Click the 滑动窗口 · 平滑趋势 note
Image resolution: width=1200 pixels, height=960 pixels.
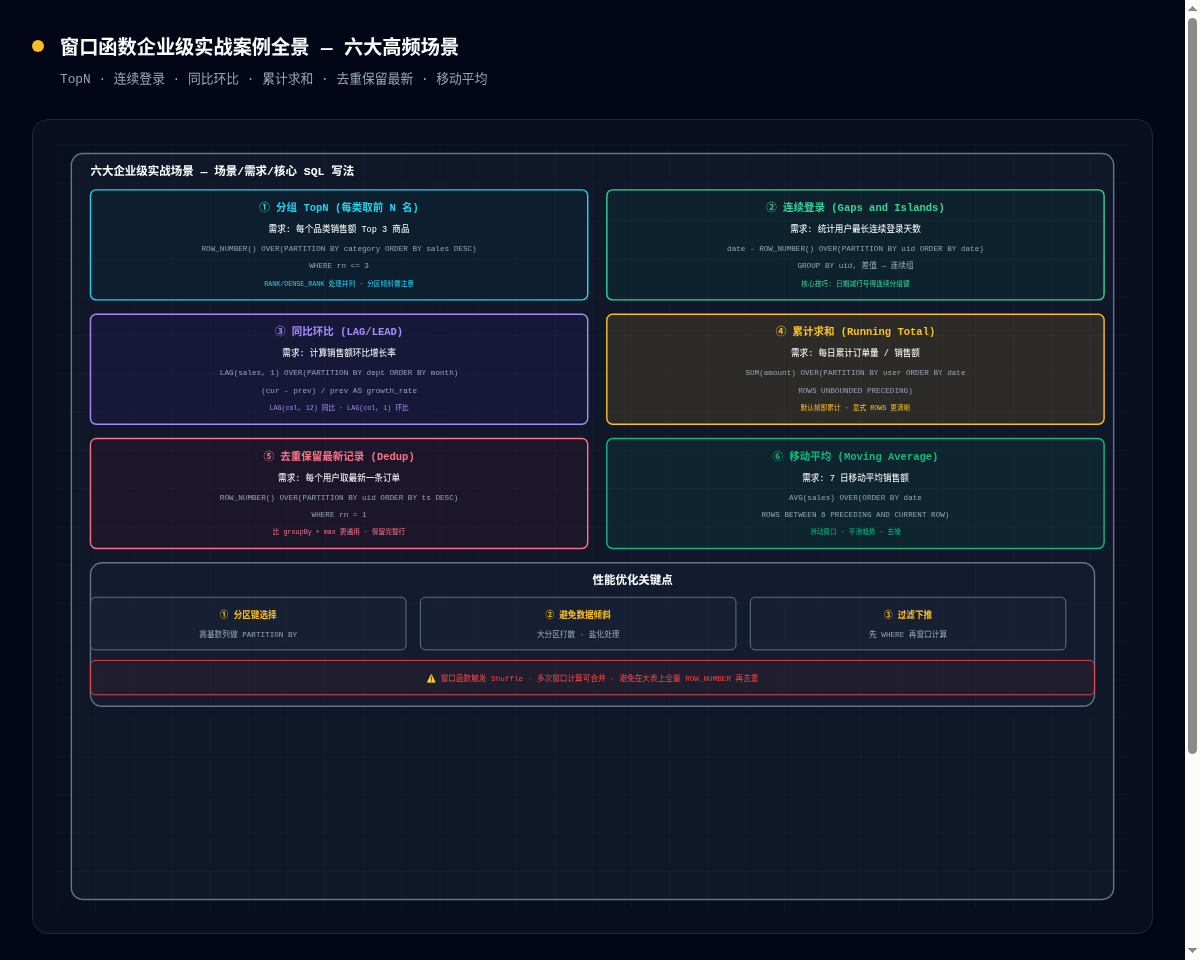(x=855, y=532)
